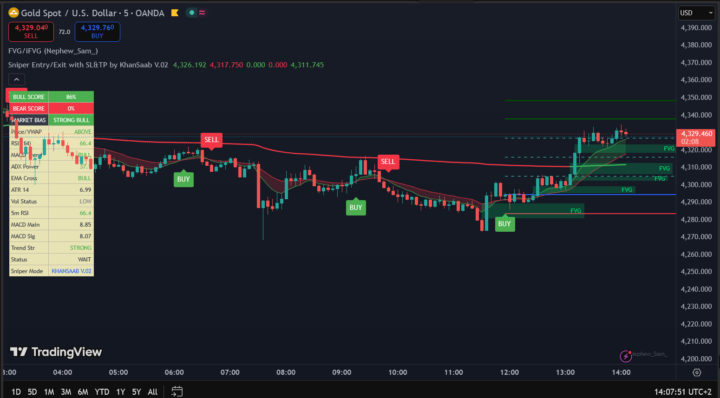Click the SELL signal label near 10:00
This screenshot has width=720, height=398.
coord(388,162)
